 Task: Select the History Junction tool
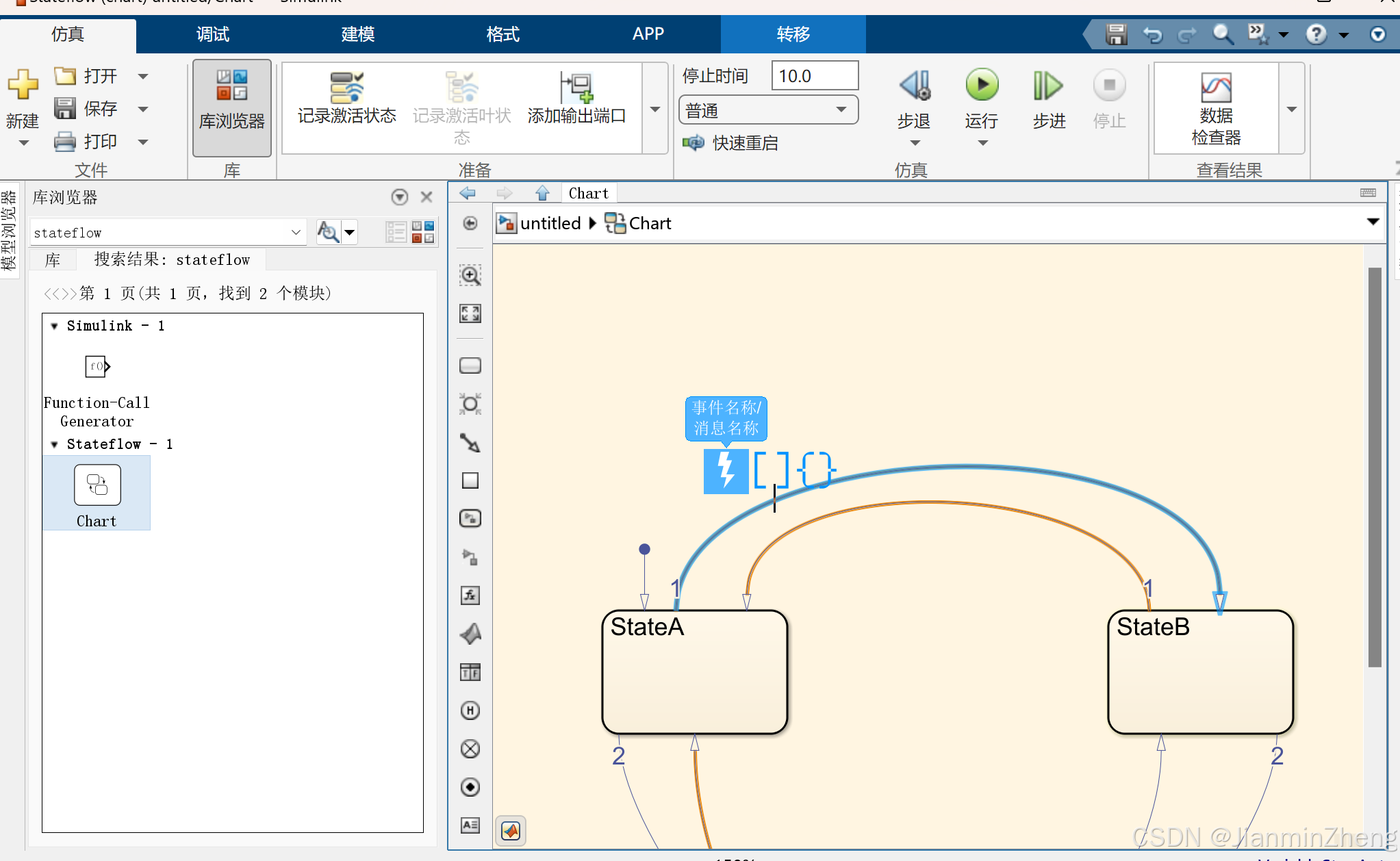pyautogui.click(x=470, y=710)
